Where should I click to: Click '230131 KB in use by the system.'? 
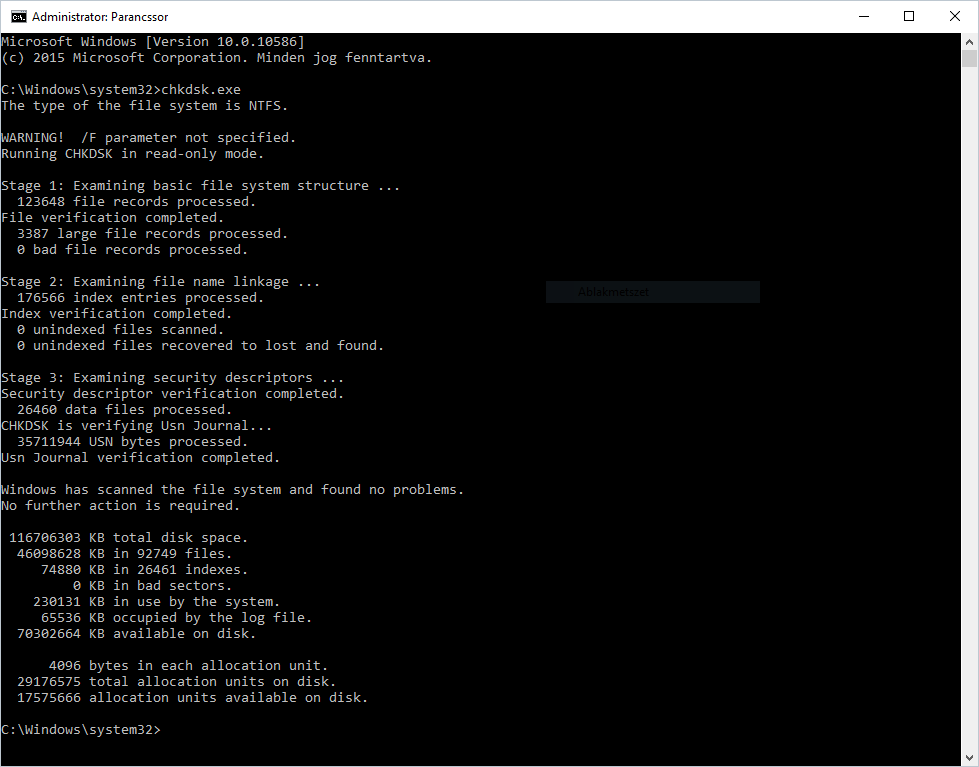click(x=157, y=601)
